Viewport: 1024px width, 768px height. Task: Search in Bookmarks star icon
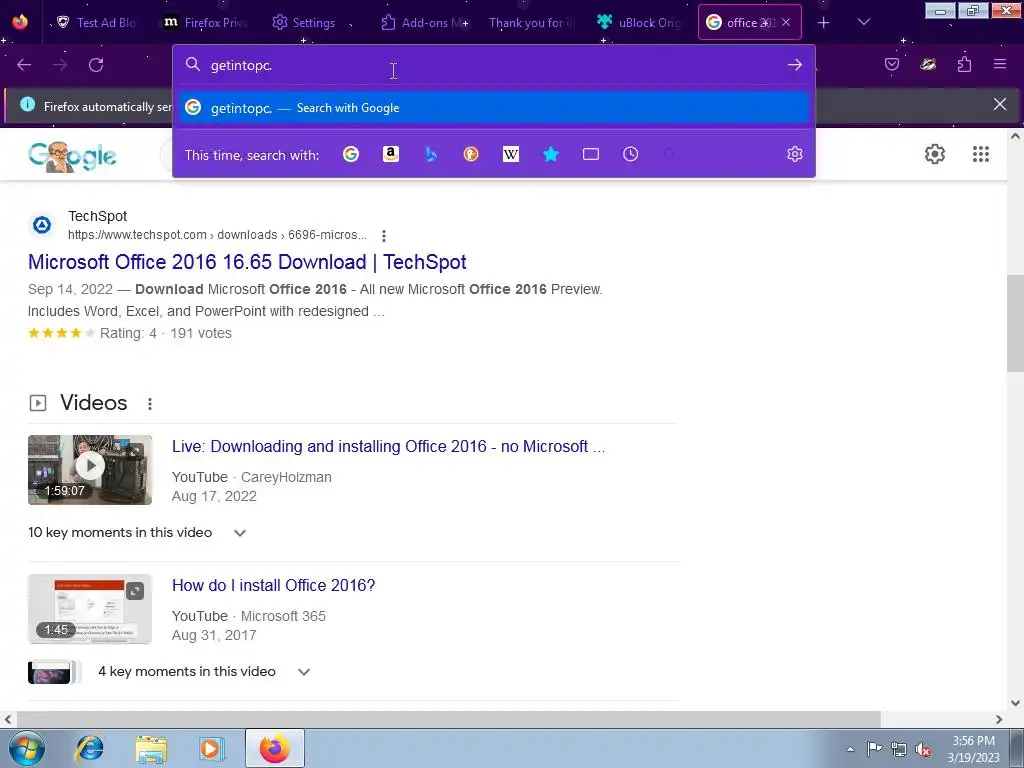click(x=551, y=154)
